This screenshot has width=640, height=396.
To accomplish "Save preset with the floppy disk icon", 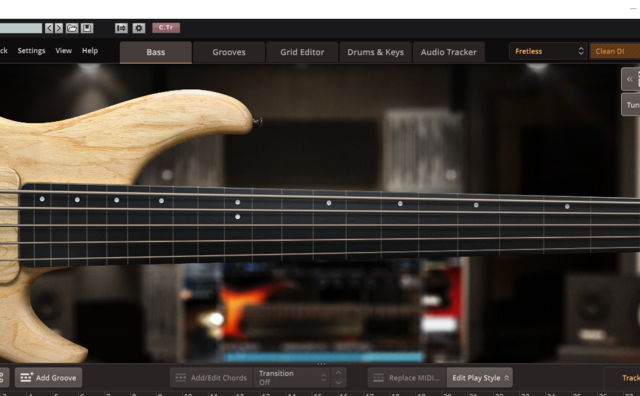I will (87, 28).
